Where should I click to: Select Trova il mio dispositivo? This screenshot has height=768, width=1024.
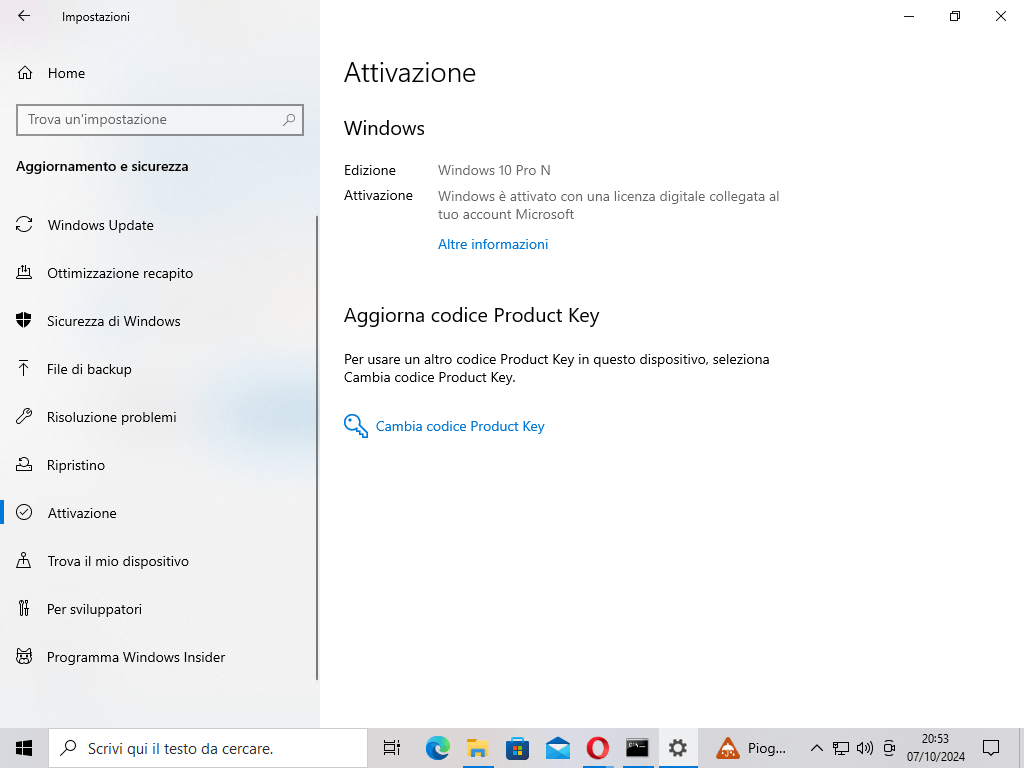pyautogui.click(x=118, y=561)
